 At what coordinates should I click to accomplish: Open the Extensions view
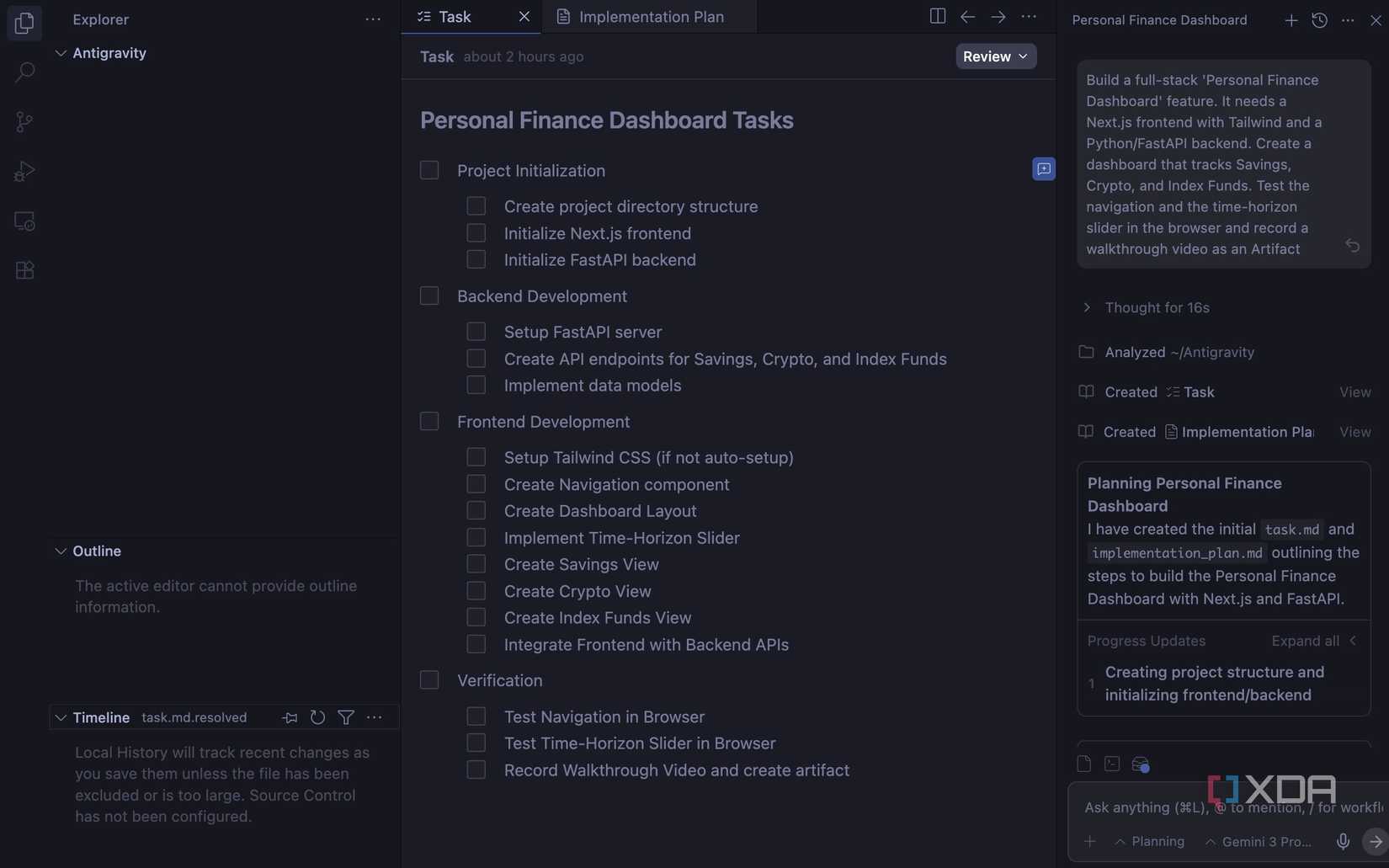pyautogui.click(x=24, y=269)
